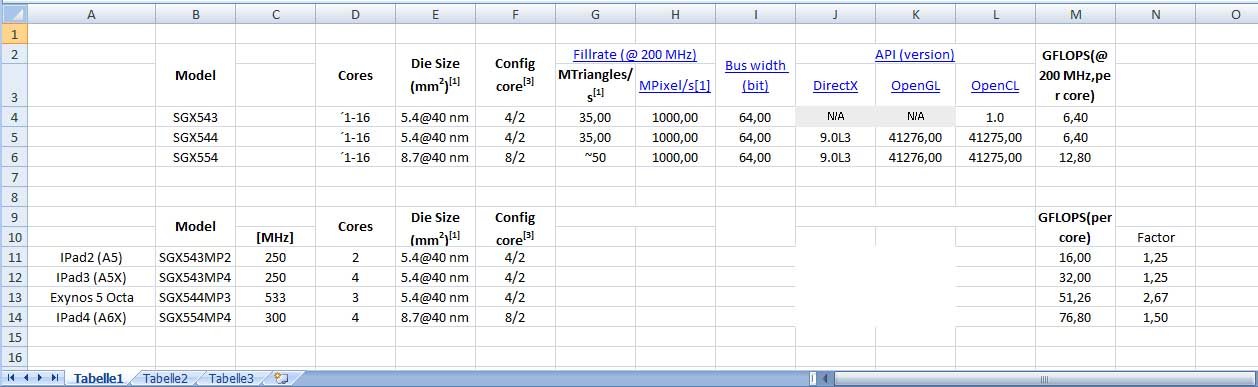Viewport: 1258px width, 387px height.
Task: Click the Factor header cell
Action: click(1155, 237)
